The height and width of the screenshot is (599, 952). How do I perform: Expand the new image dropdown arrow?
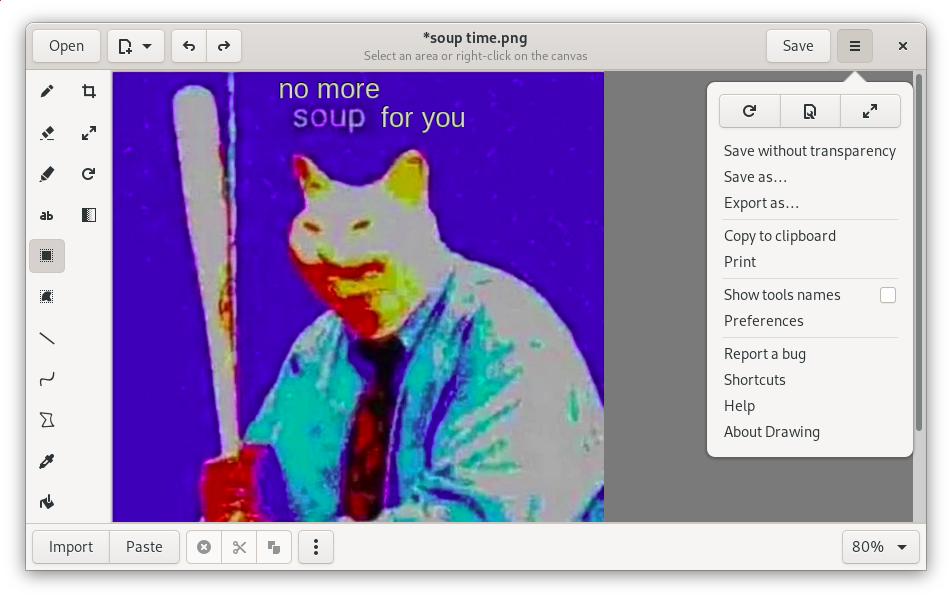147,46
